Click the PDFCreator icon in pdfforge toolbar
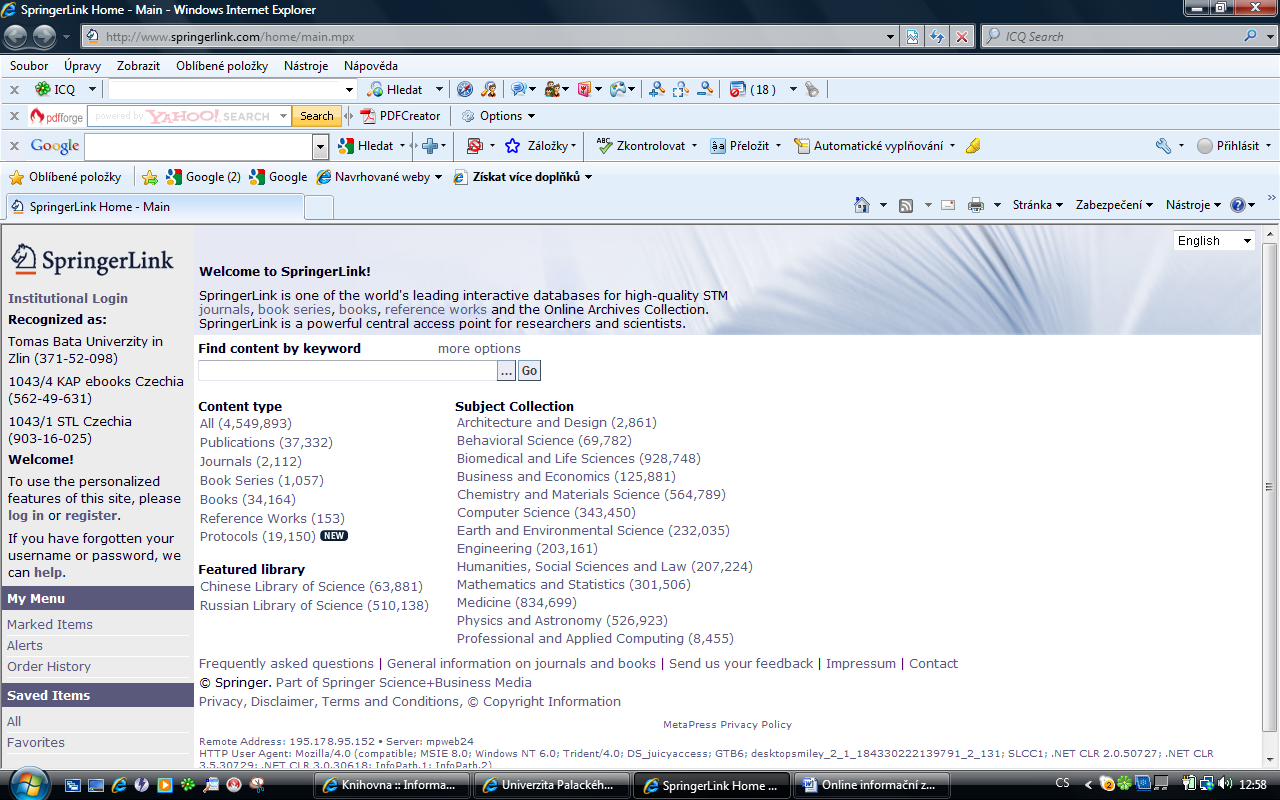Viewport: 1280px width, 800px height. point(368,116)
